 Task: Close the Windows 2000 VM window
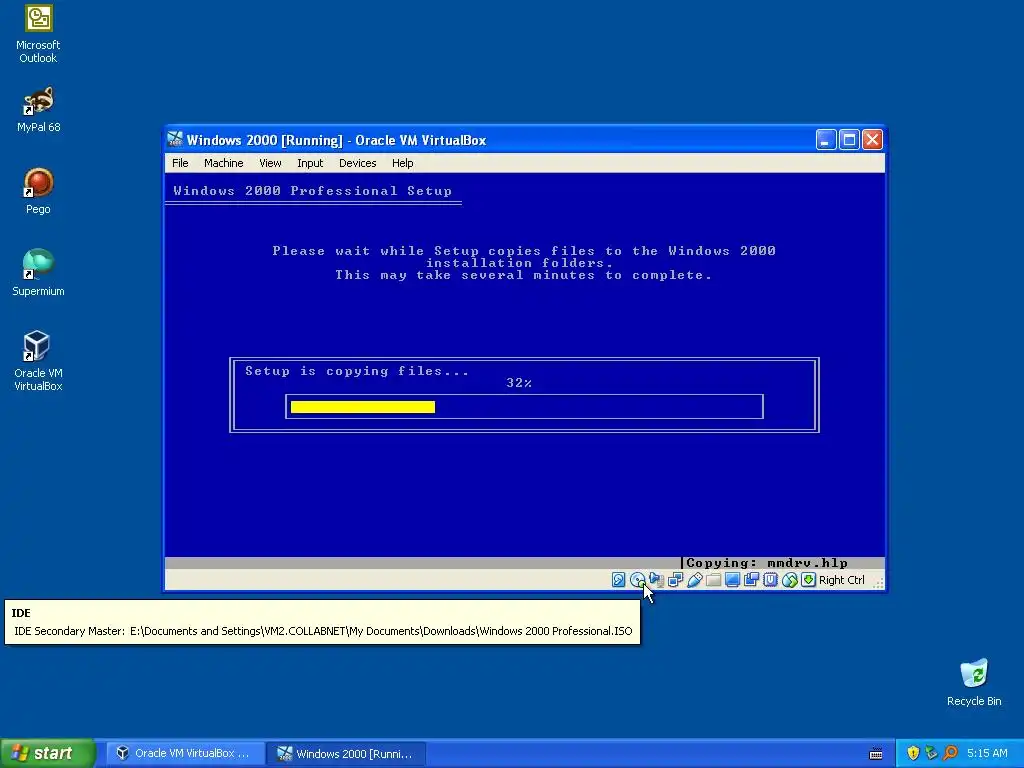click(872, 139)
